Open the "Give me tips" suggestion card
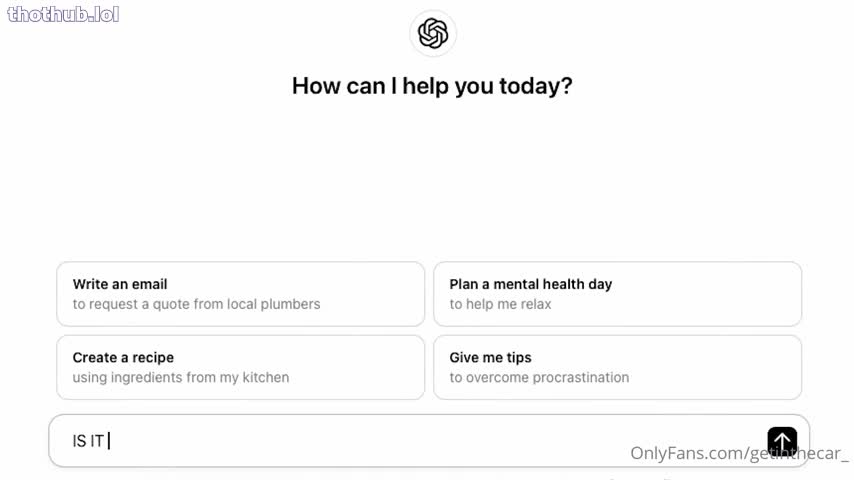The image size is (854, 480). [617, 367]
